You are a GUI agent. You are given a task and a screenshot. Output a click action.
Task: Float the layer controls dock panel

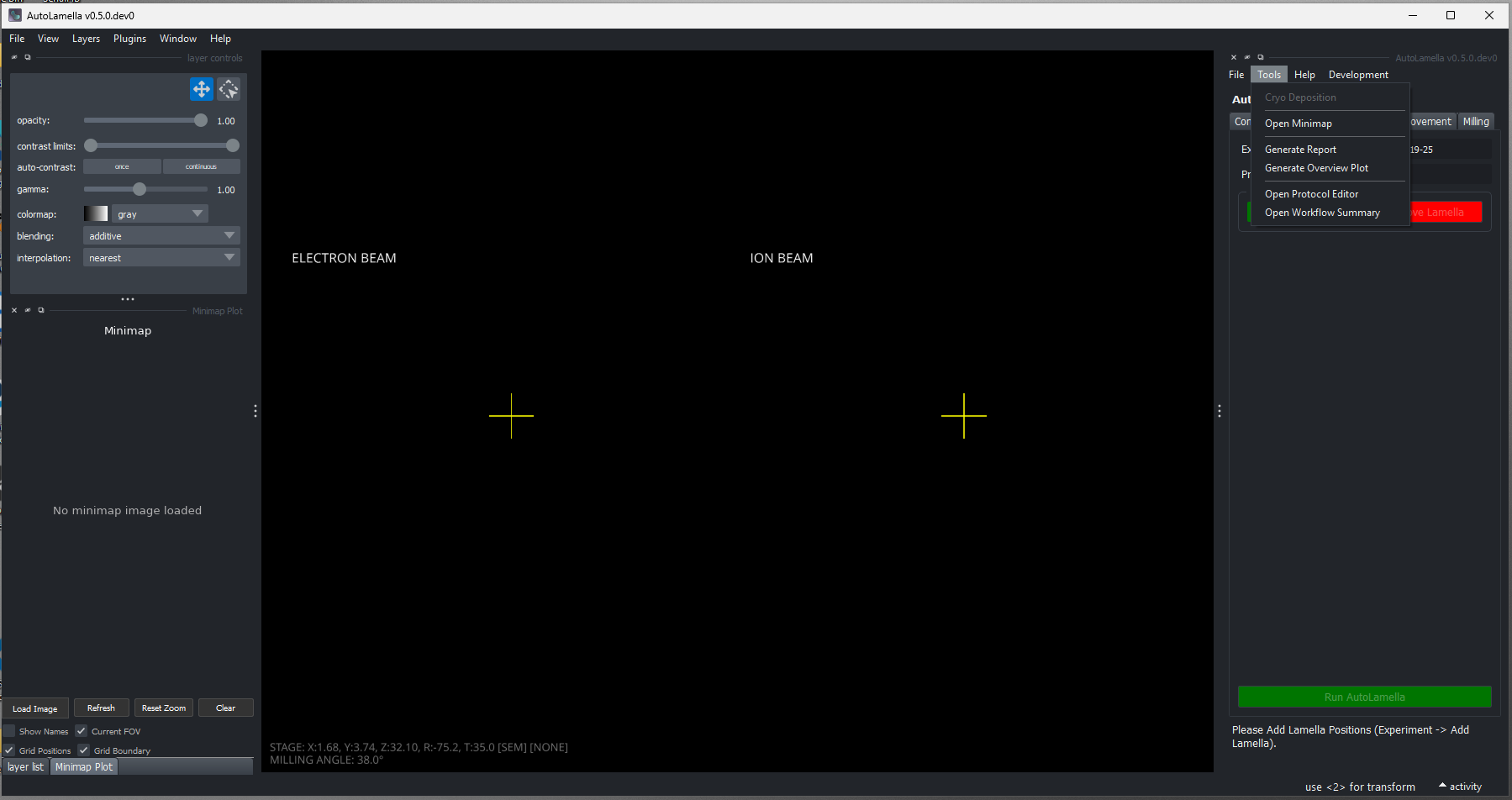point(28,58)
